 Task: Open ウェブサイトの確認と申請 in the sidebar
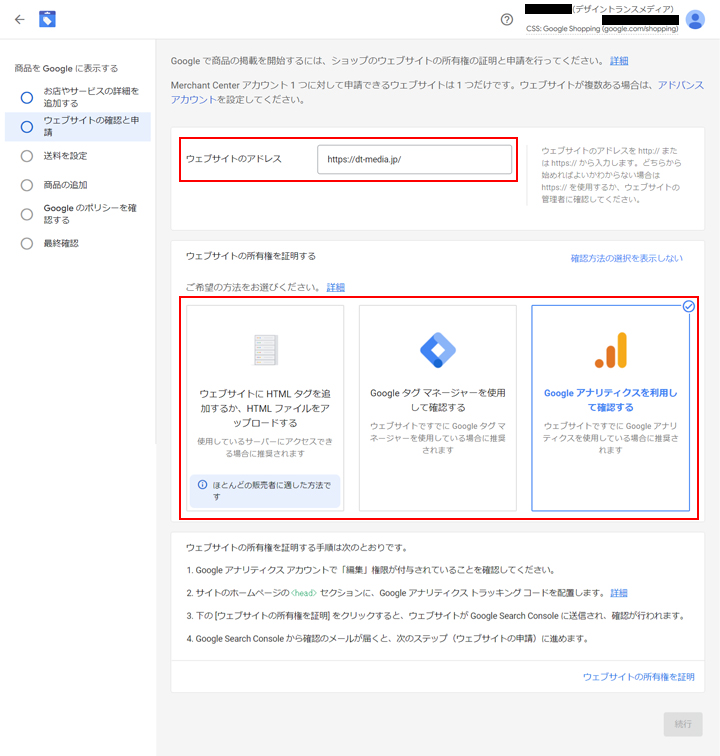90,126
